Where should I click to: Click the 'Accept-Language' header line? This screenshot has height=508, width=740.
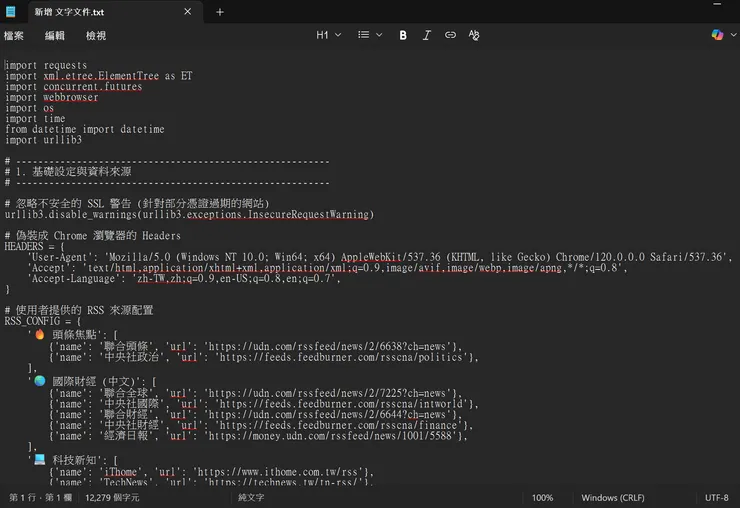coord(184,279)
